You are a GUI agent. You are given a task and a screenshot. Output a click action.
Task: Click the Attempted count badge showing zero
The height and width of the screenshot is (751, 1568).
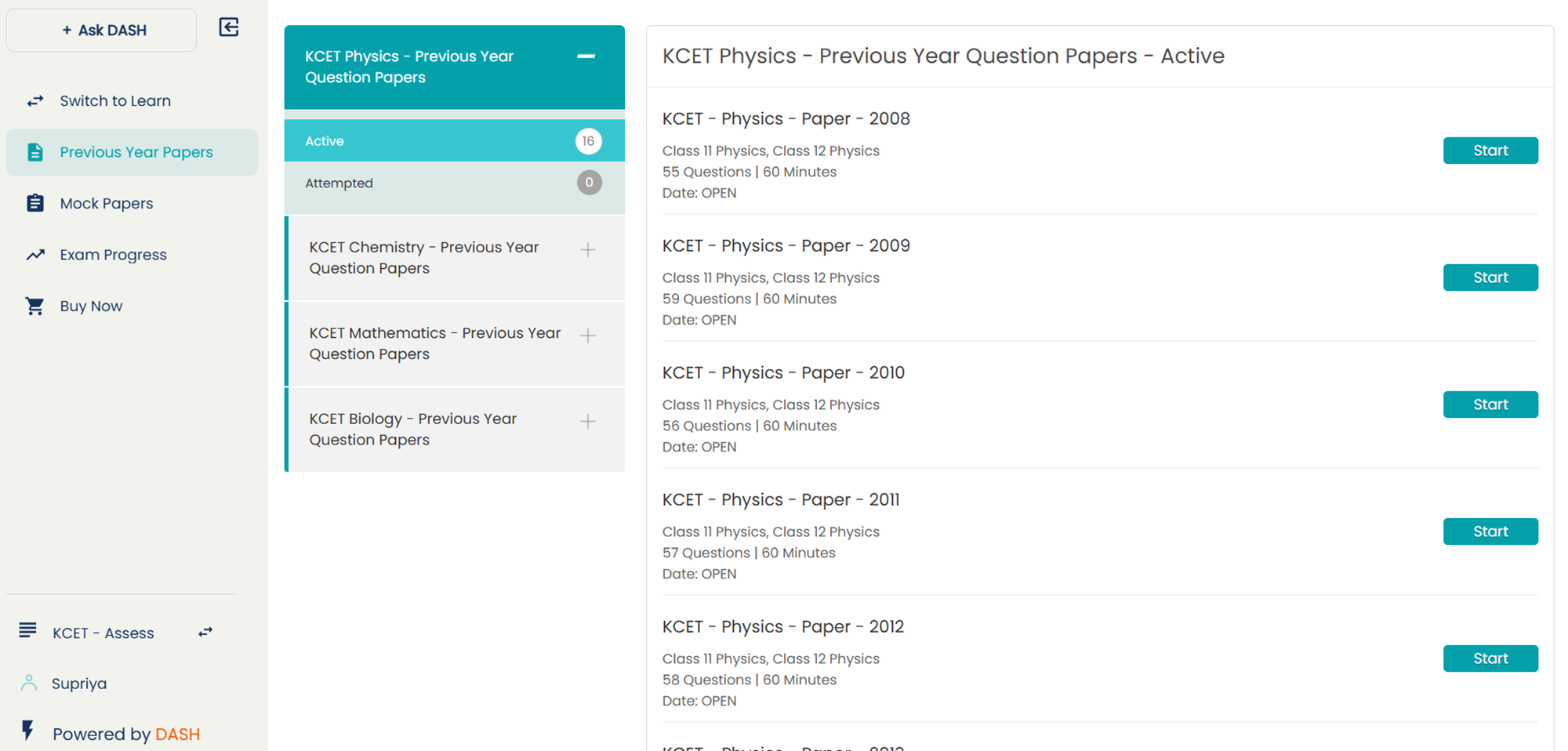589,182
